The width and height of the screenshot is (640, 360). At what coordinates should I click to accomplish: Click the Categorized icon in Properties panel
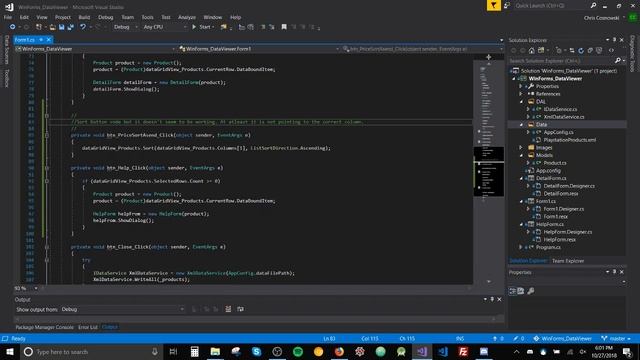[513, 291]
